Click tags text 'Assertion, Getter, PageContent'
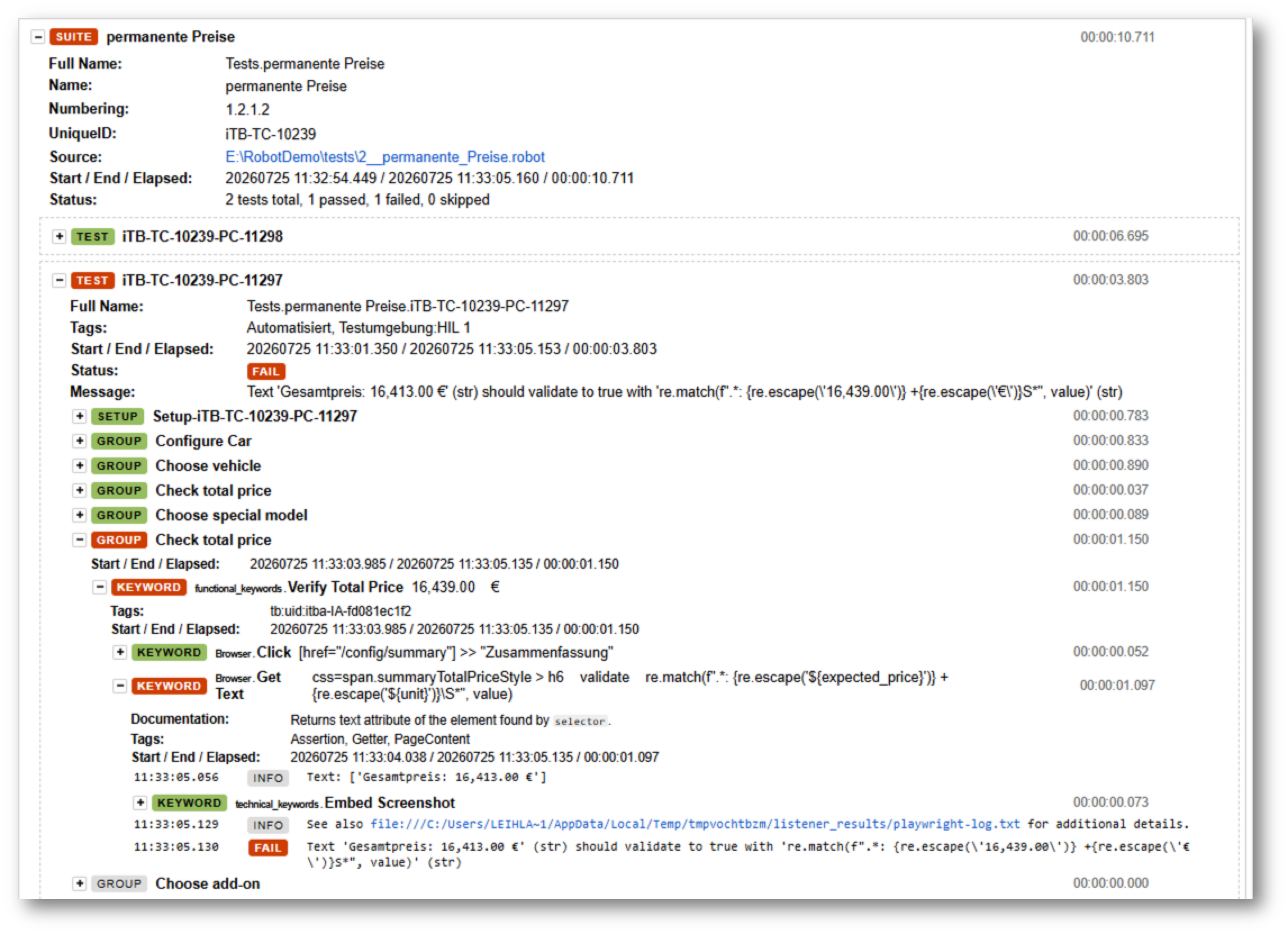Image resolution: width=1288 pixels, height=934 pixels. point(380,738)
